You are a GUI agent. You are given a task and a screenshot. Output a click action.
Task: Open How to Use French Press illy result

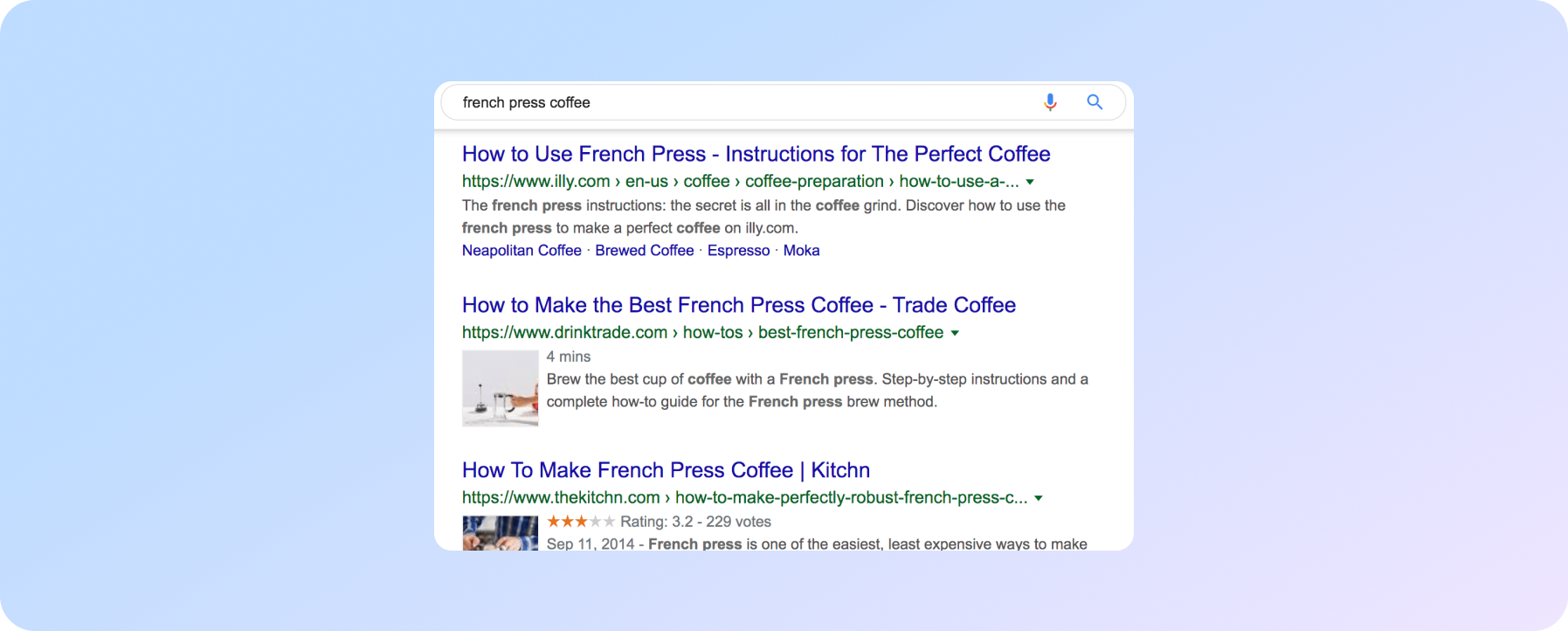[x=756, y=154]
